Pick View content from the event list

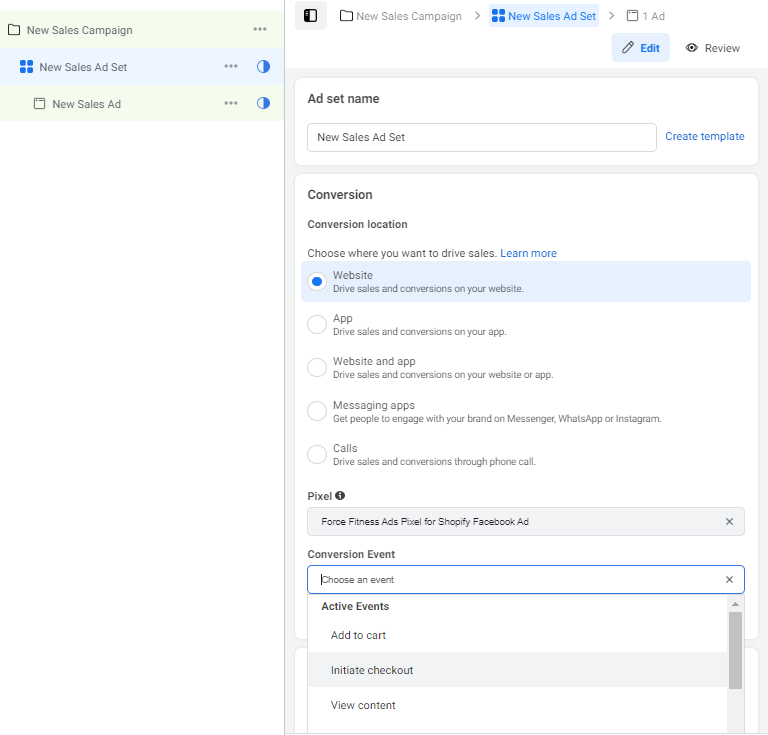(363, 705)
